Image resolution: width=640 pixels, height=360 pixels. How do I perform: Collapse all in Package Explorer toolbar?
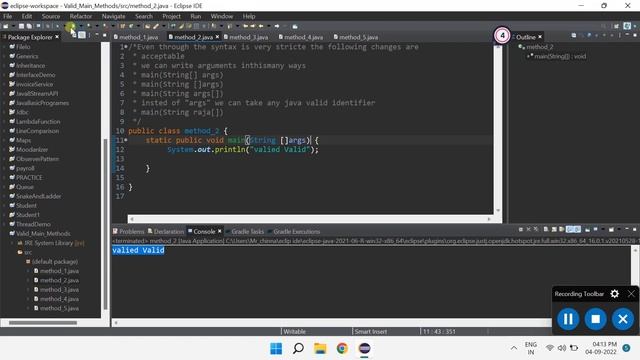click(74, 35)
